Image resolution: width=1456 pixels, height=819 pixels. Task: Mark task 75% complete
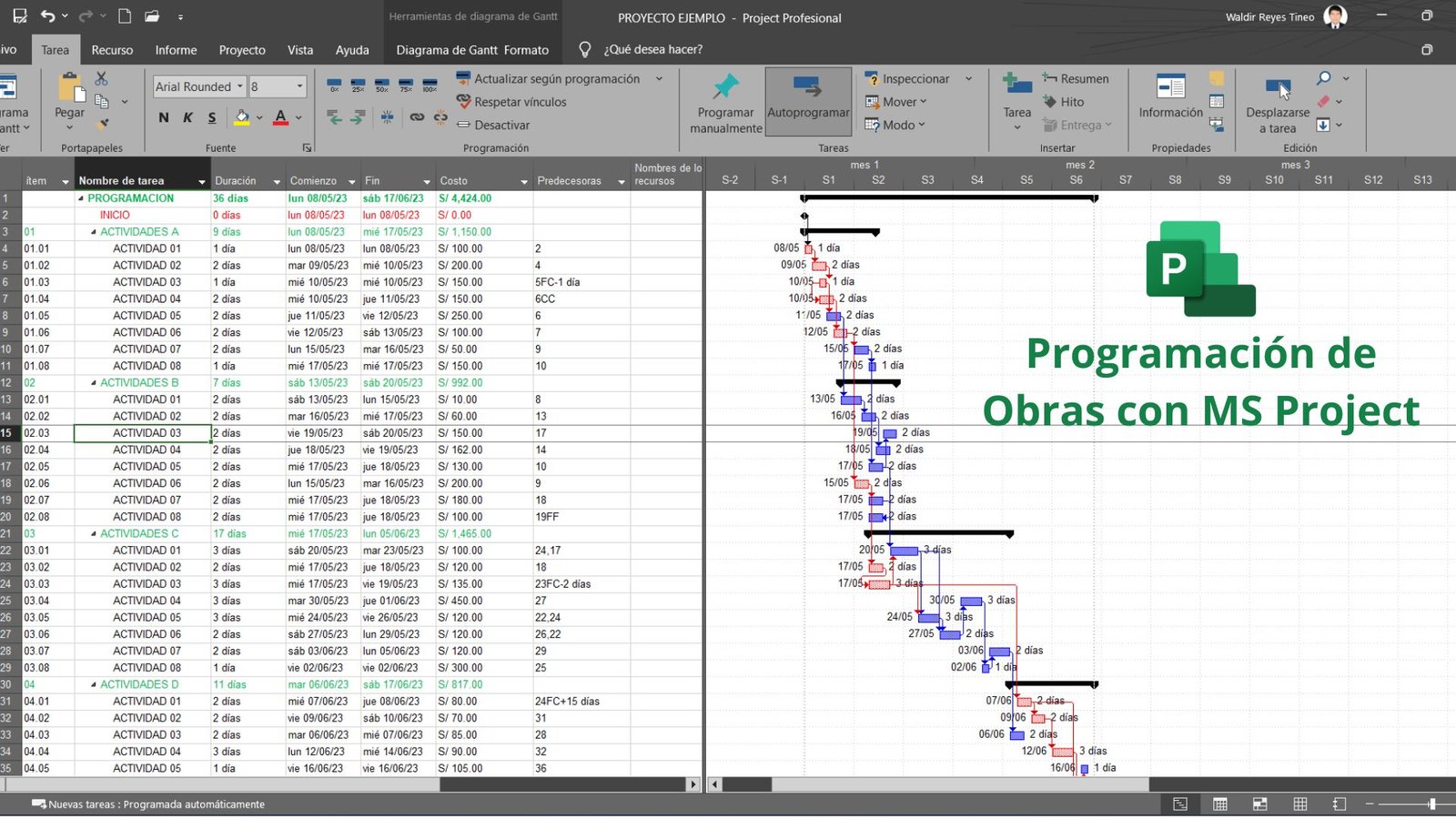pos(406,85)
